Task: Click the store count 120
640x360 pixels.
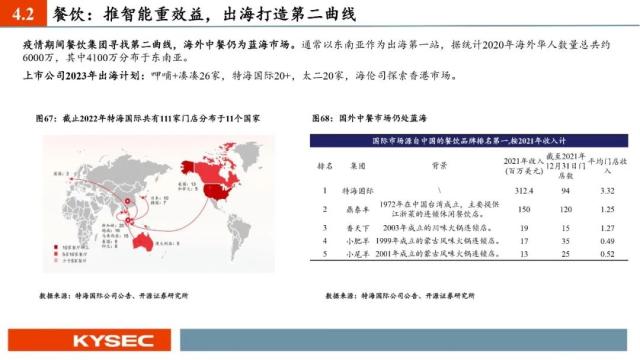Action: (x=565, y=210)
